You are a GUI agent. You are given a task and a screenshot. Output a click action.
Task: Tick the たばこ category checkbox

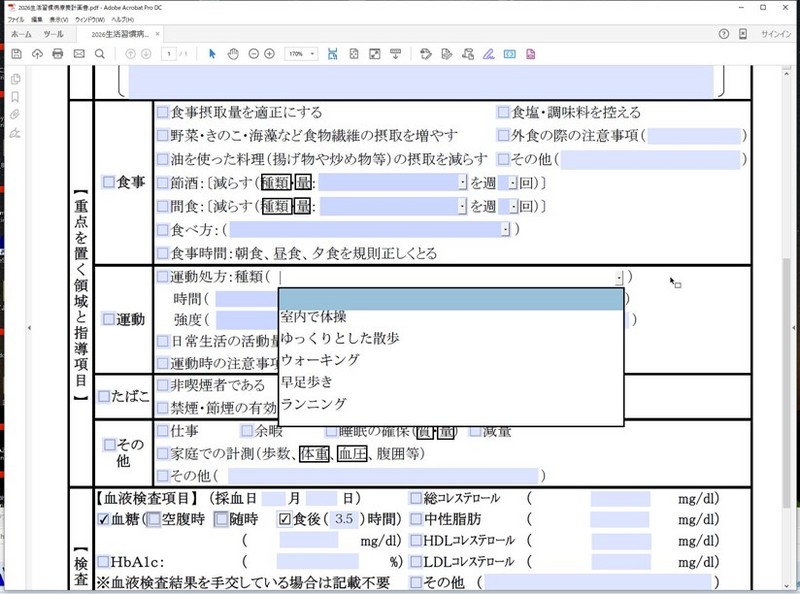(x=104, y=396)
